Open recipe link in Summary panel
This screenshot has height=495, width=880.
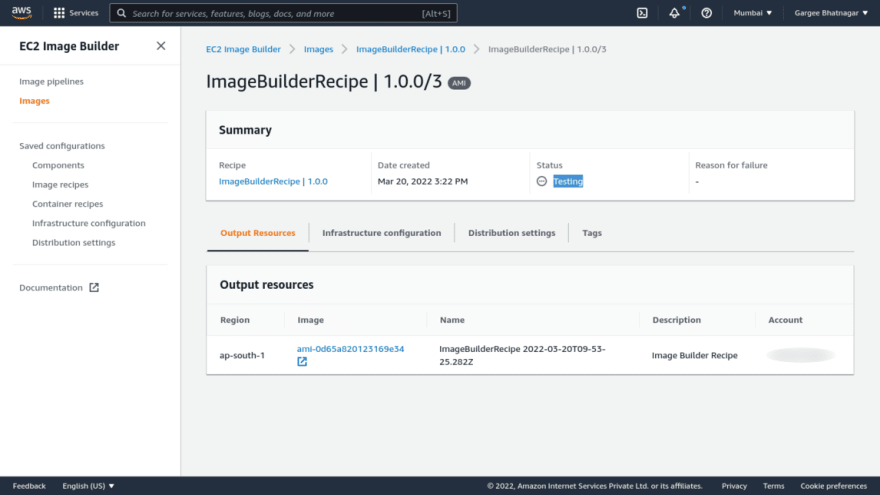(273, 181)
